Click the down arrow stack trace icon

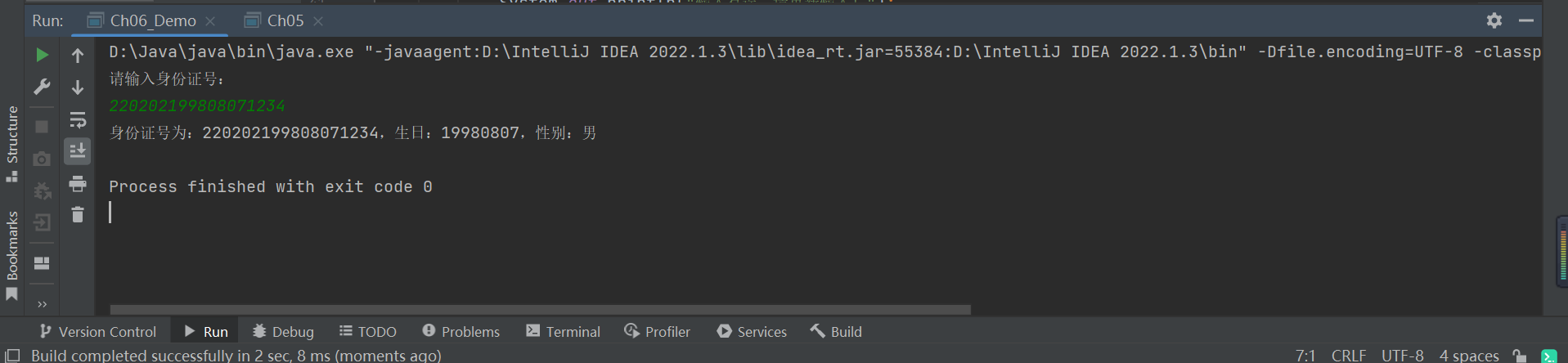coord(78,87)
